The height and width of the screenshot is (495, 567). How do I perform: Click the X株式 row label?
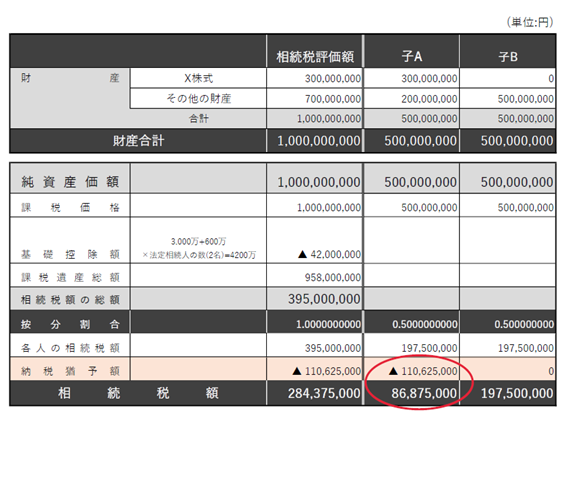(199, 78)
